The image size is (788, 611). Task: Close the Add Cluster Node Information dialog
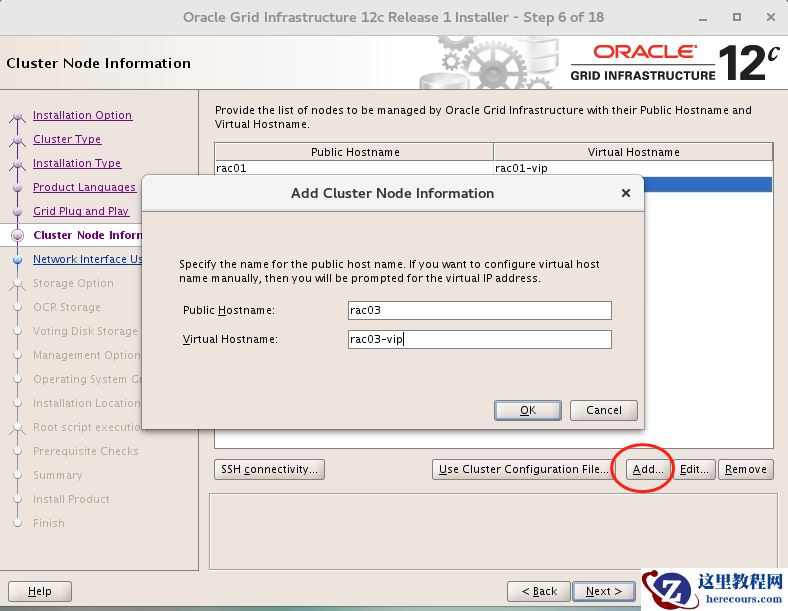pyautogui.click(x=626, y=193)
